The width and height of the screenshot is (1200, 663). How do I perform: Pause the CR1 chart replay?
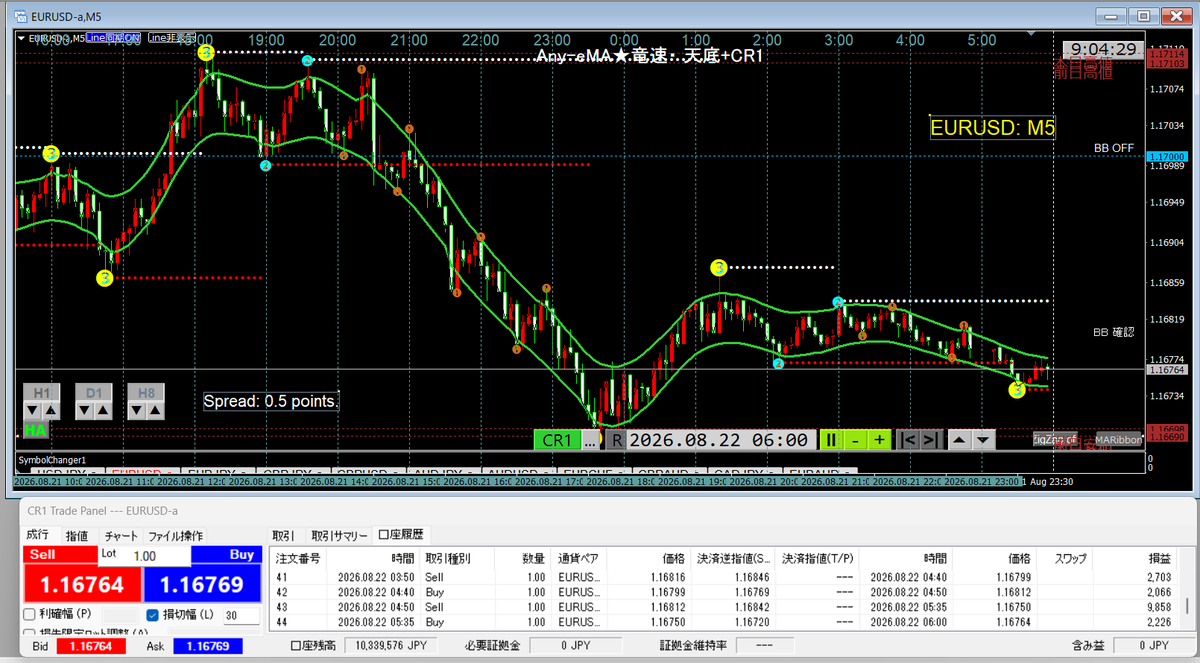click(x=830, y=439)
